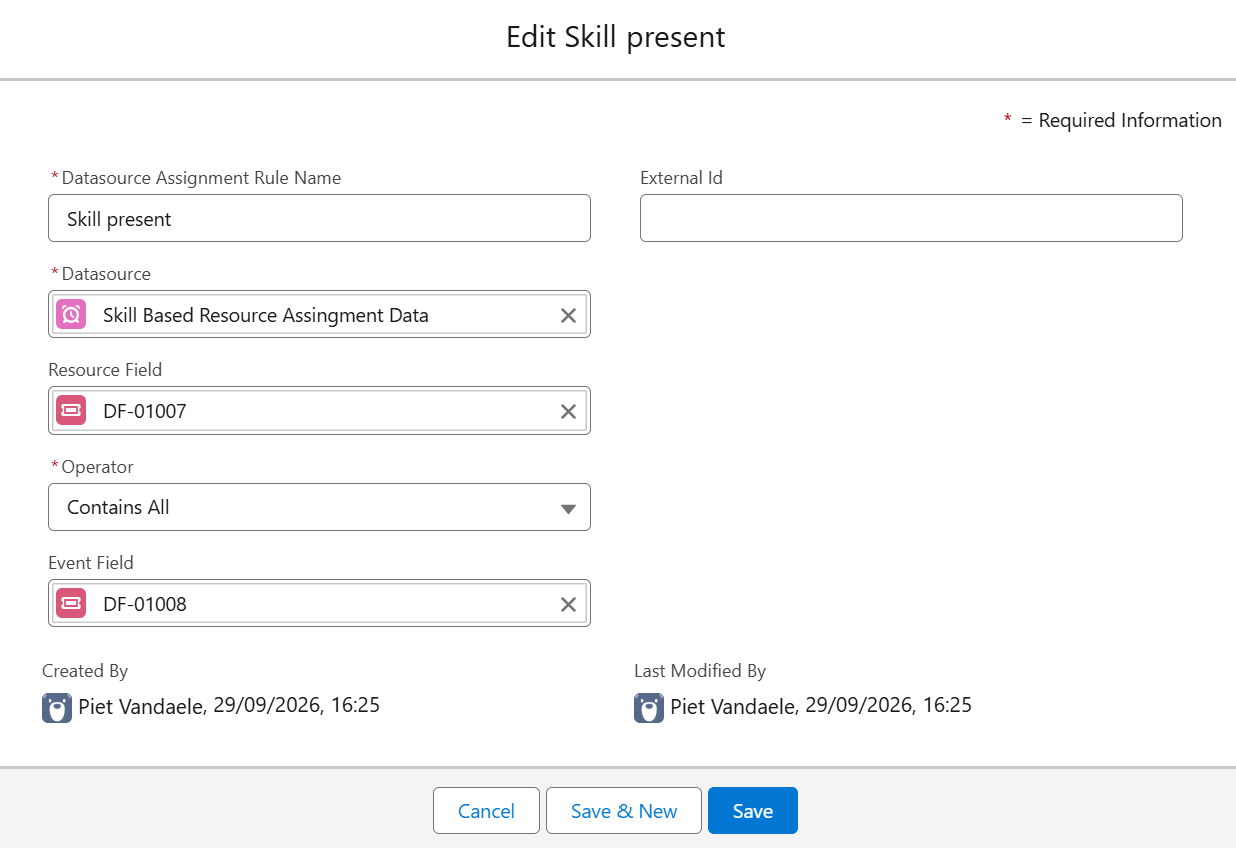Click the Skill Based Resource Assingment Data field
The width and height of the screenshot is (1236, 848).
point(319,315)
